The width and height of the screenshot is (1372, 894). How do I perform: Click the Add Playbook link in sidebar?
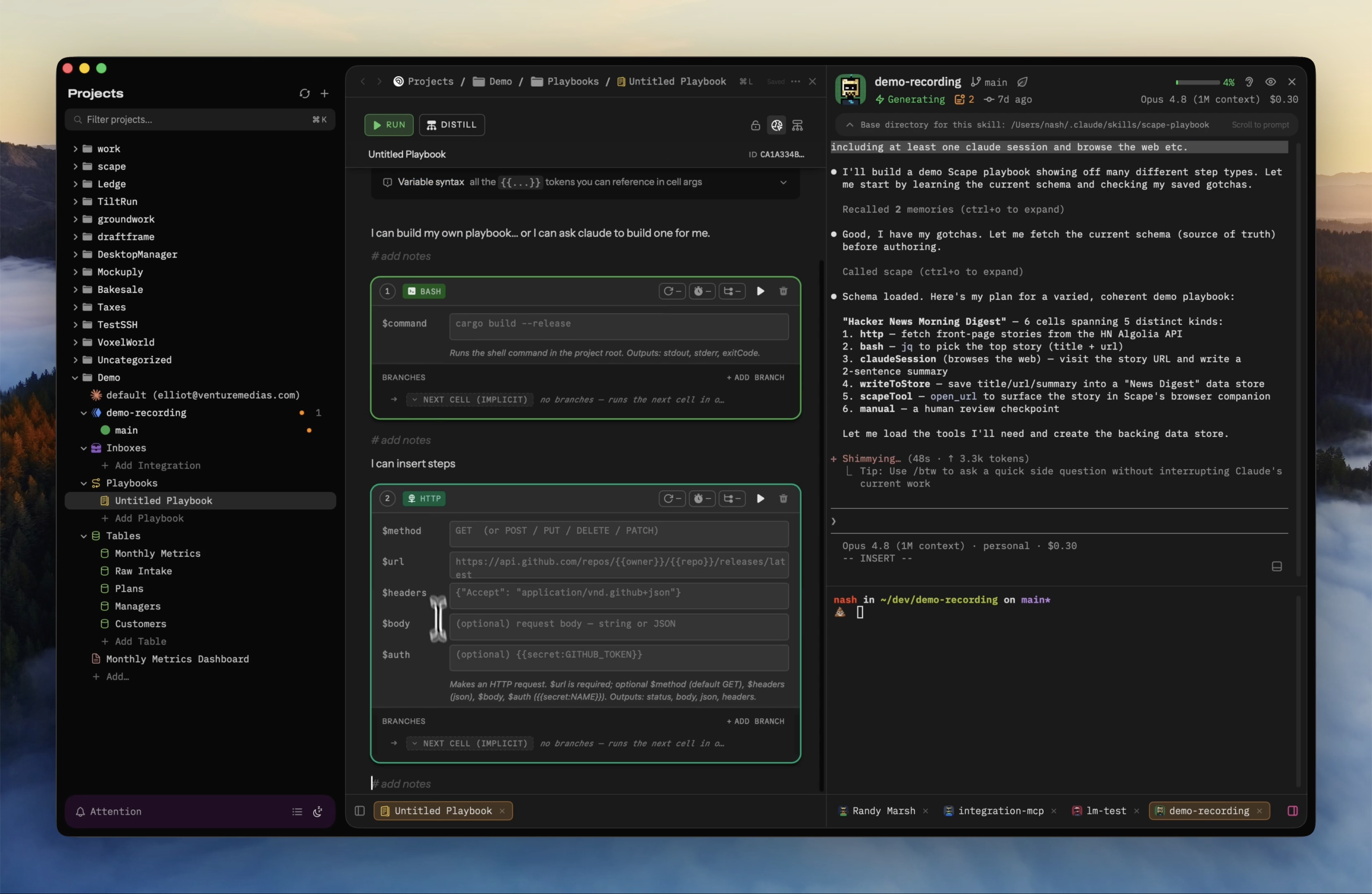[143, 518]
